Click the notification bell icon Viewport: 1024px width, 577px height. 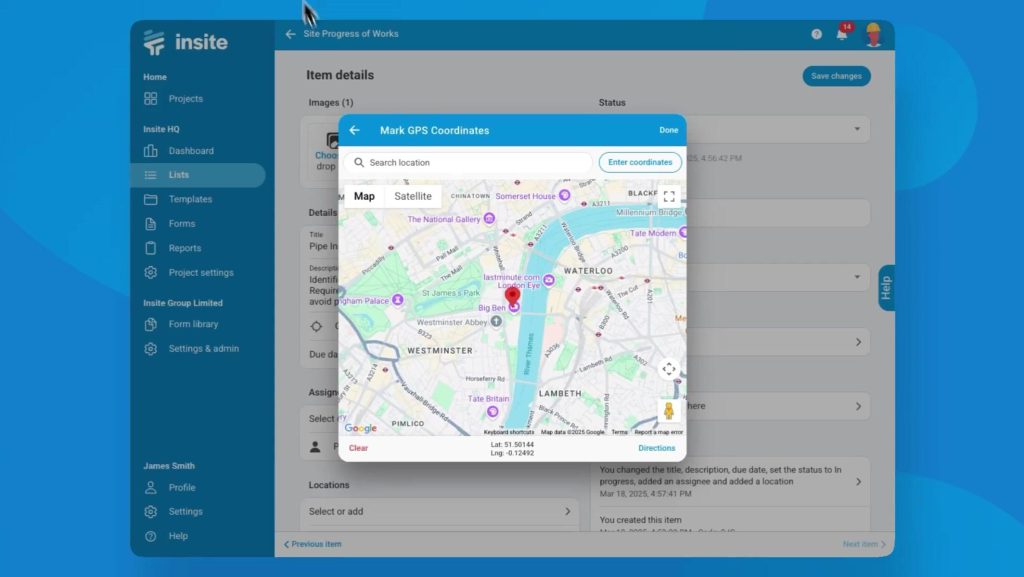coord(842,33)
